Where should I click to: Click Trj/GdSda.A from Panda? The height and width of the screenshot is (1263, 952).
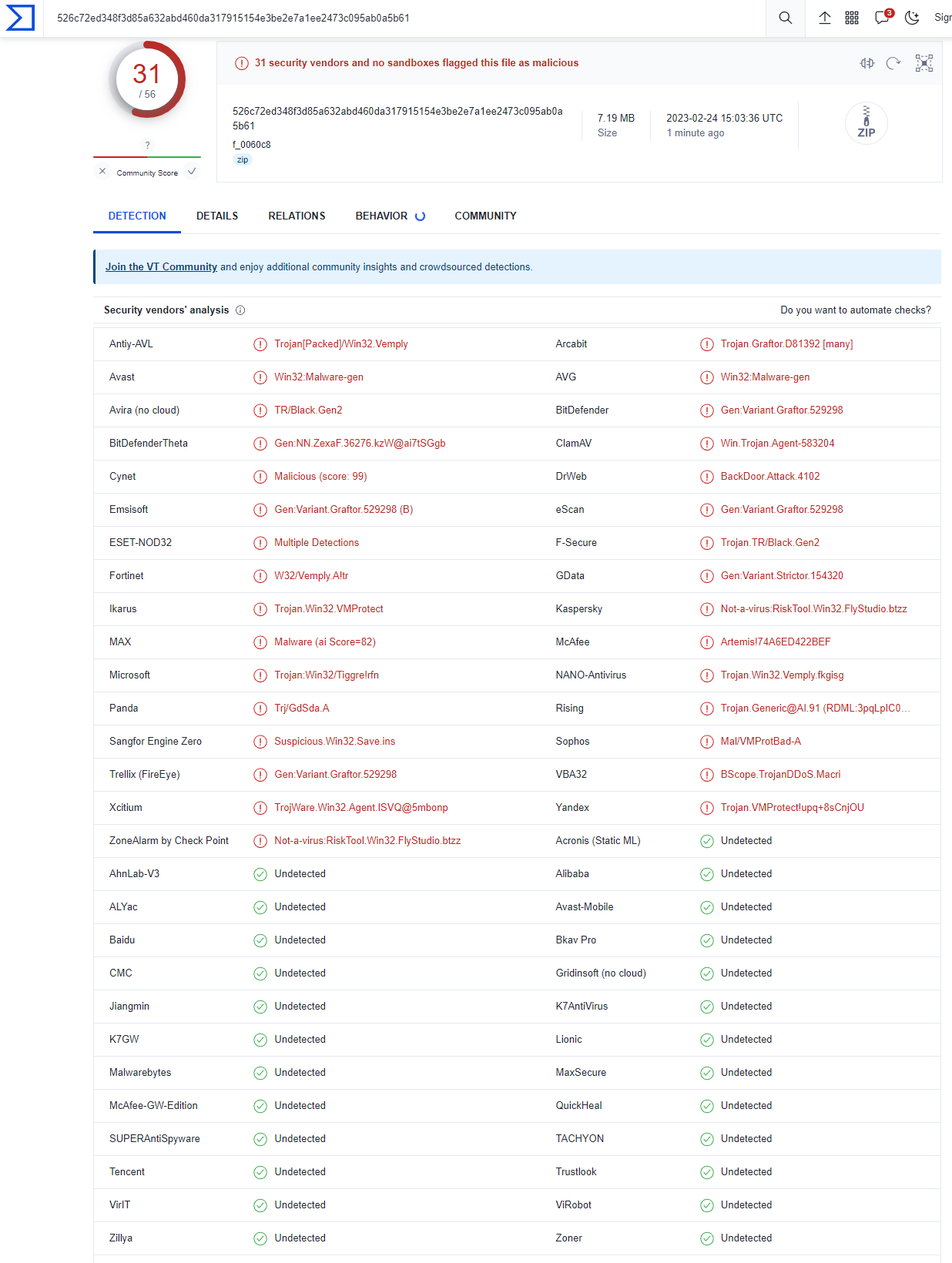click(302, 709)
